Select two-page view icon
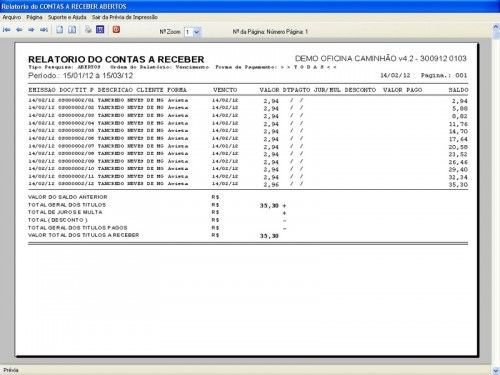This screenshot has width=500, height=375. pyautogui.click(x=72, y=30)
